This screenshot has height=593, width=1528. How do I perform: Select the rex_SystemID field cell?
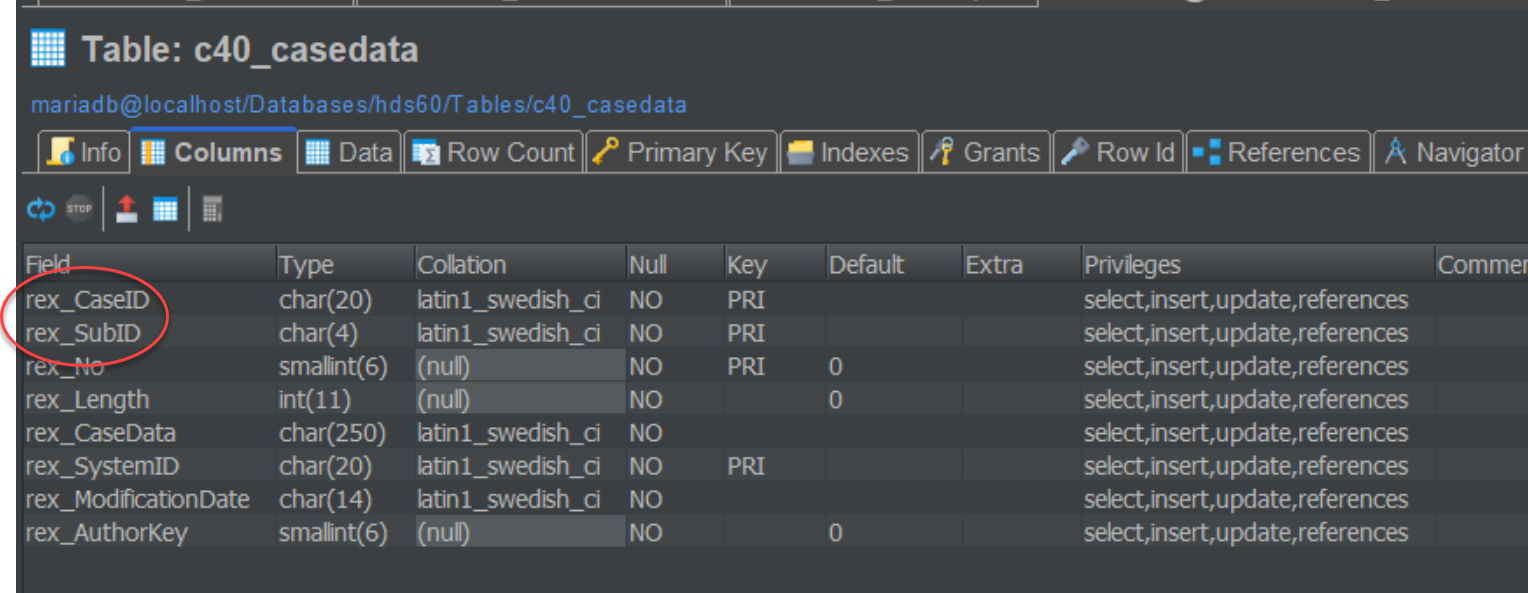pyautogui.click(x=150, y=466)
